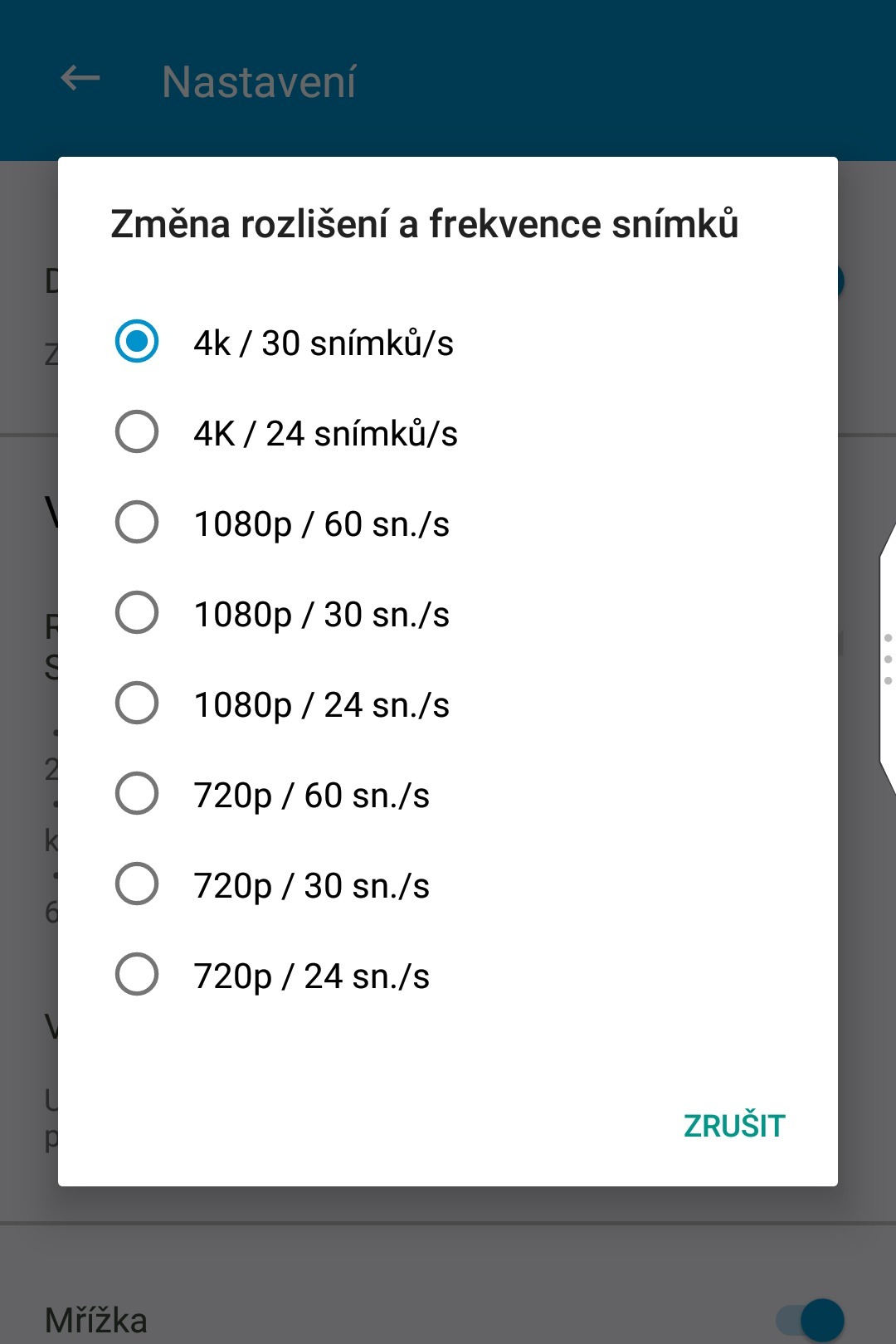Tap the 4K / 24 snímků/s label

325,433
